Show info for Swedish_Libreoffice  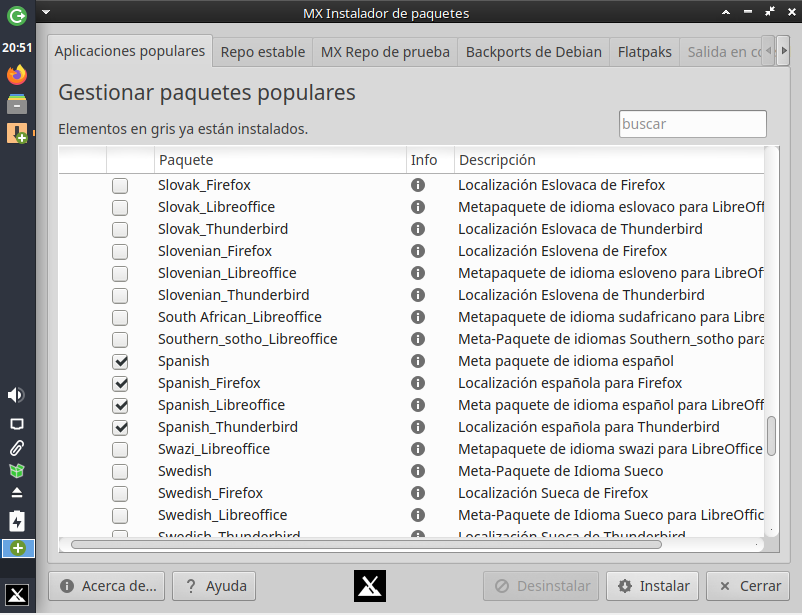[x=418, y=515]
